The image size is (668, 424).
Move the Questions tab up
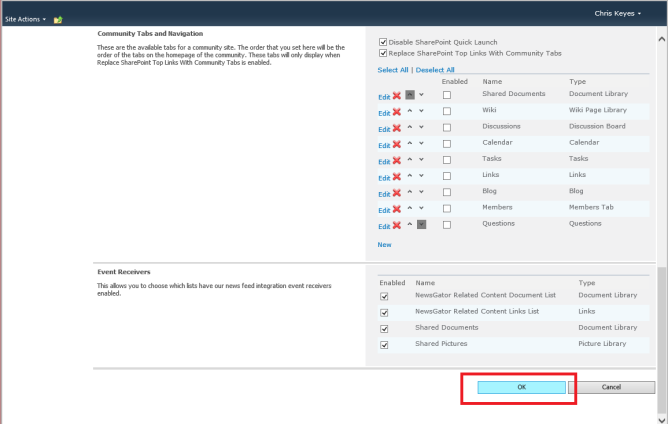[x=410, y=225]
